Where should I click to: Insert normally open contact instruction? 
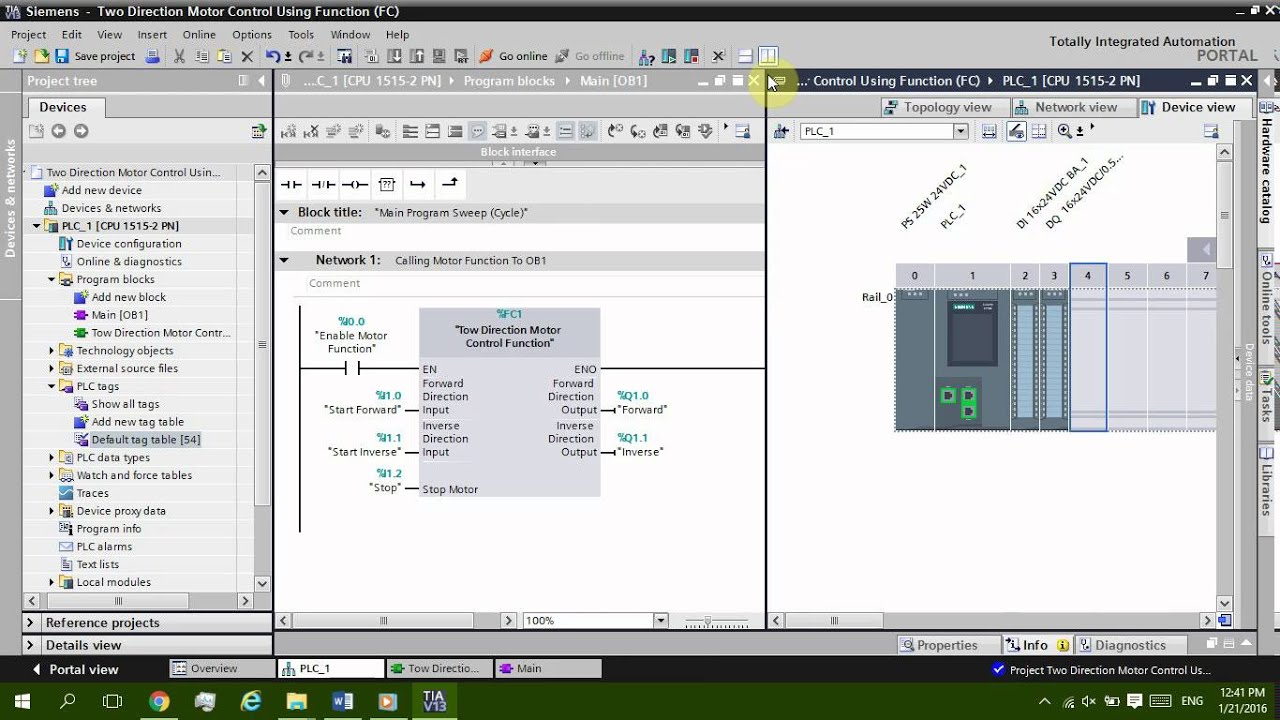click(x=291, y=184)
